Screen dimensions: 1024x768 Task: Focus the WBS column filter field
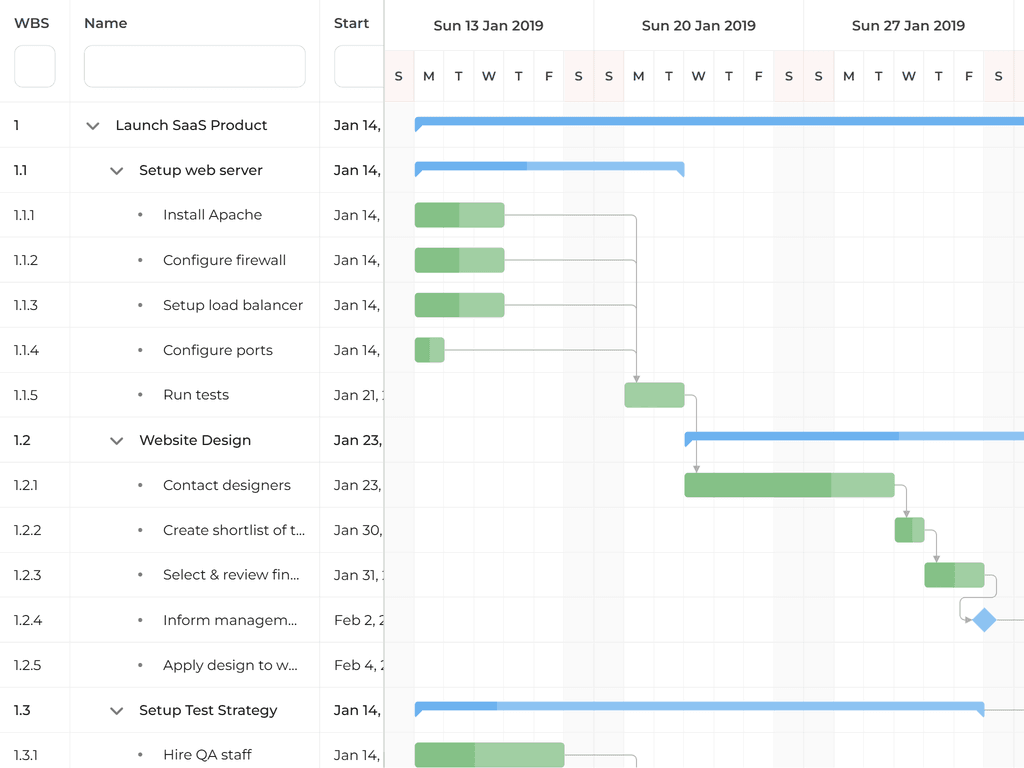(35, 67)
